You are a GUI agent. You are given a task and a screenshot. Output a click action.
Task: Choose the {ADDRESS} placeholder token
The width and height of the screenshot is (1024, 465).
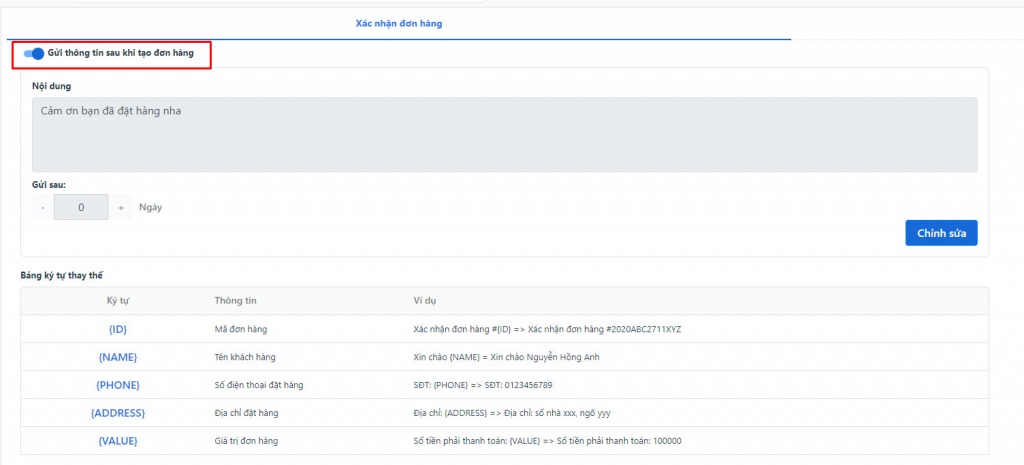pos(118,413)
